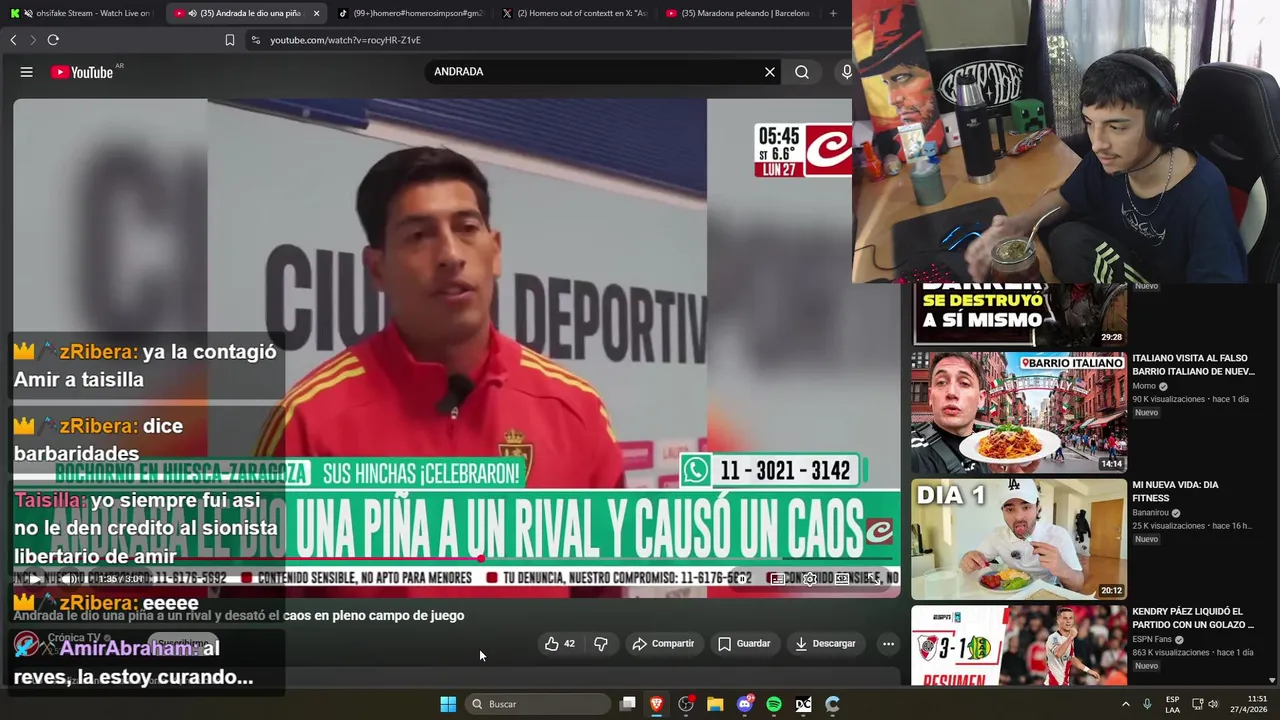Viewport: 1280px width, 720px height.
Task: Open the Bananirou channel link
Action: point(1150,513)
